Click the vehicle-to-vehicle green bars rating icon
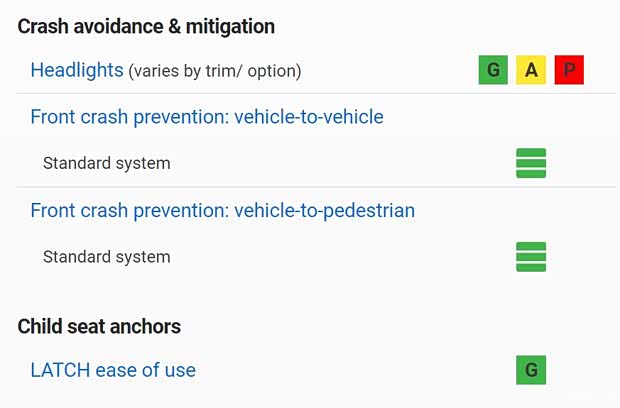This screenshot has width=620, height=408. point(531,163)
